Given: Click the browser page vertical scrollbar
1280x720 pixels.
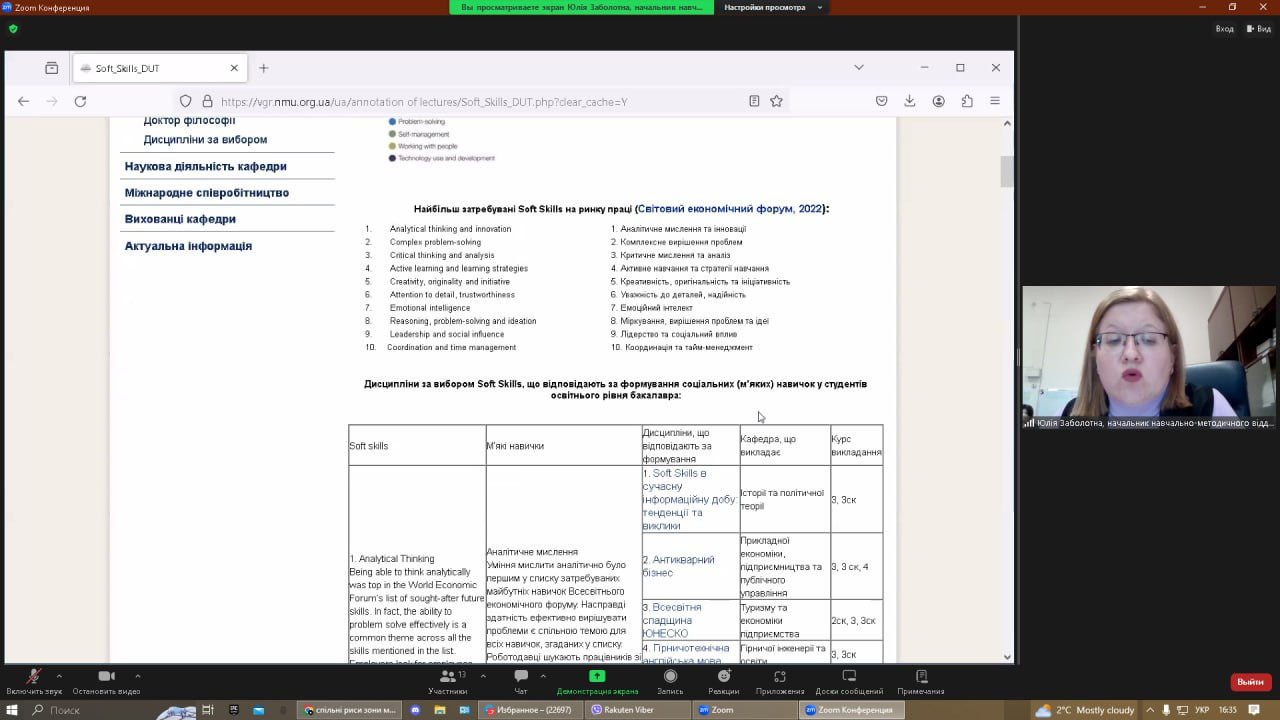Looking at the screenshot, I should tap(1006, 172).
